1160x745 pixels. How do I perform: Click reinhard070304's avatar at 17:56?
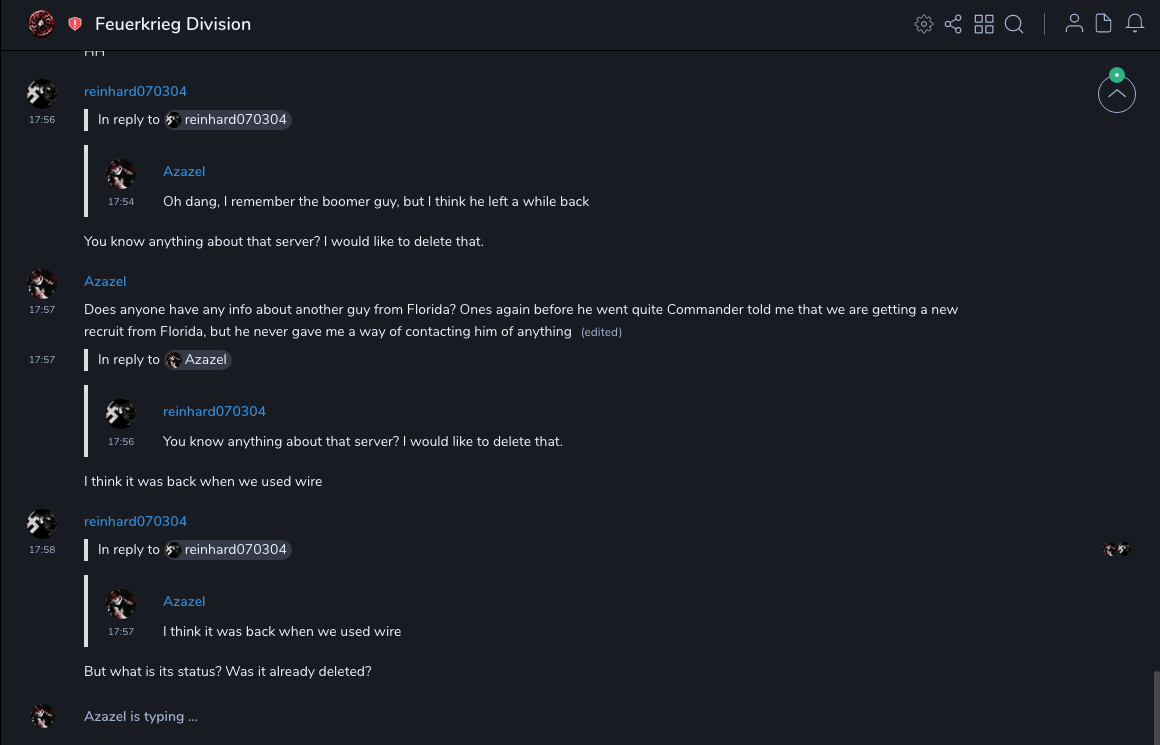[x=41, y=93]
